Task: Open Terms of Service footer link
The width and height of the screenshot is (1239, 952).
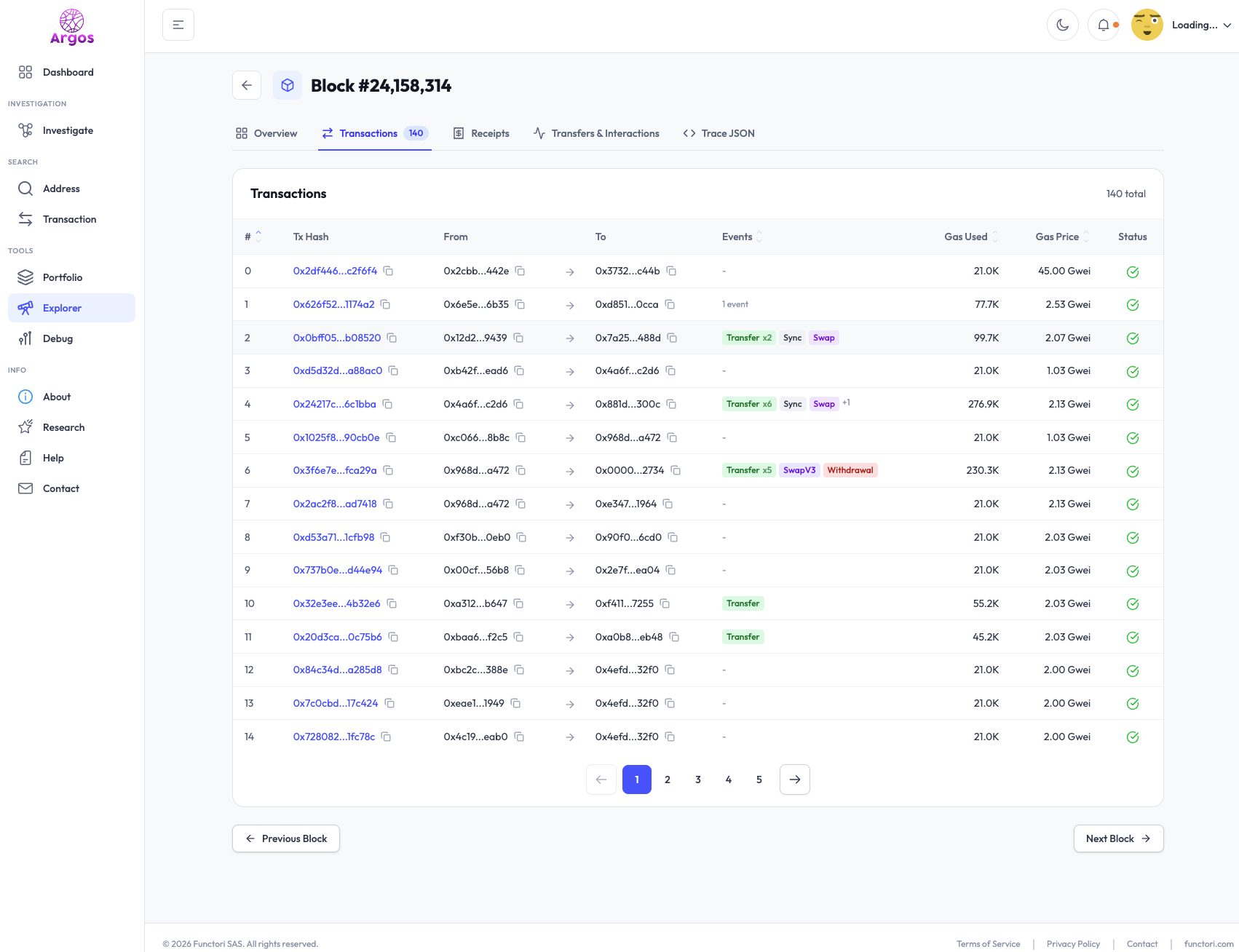Action: click(988, 944)
